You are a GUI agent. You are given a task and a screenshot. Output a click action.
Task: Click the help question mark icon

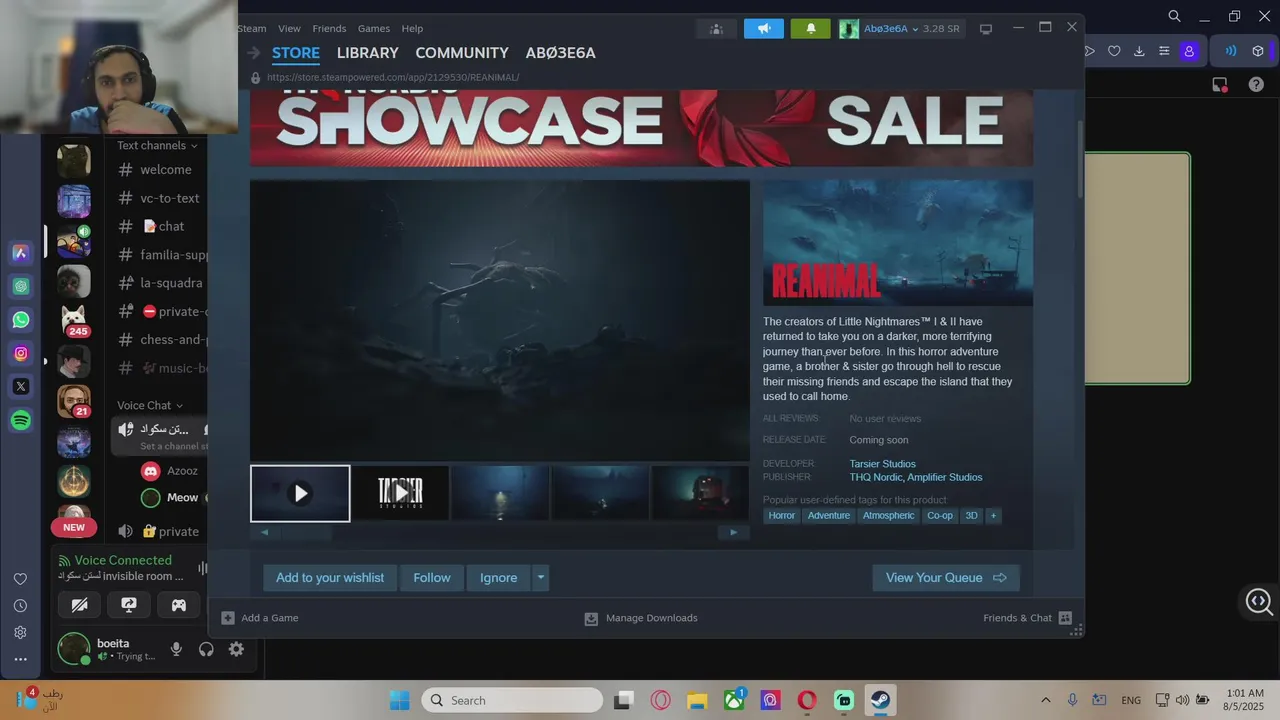pos(1256,85)
